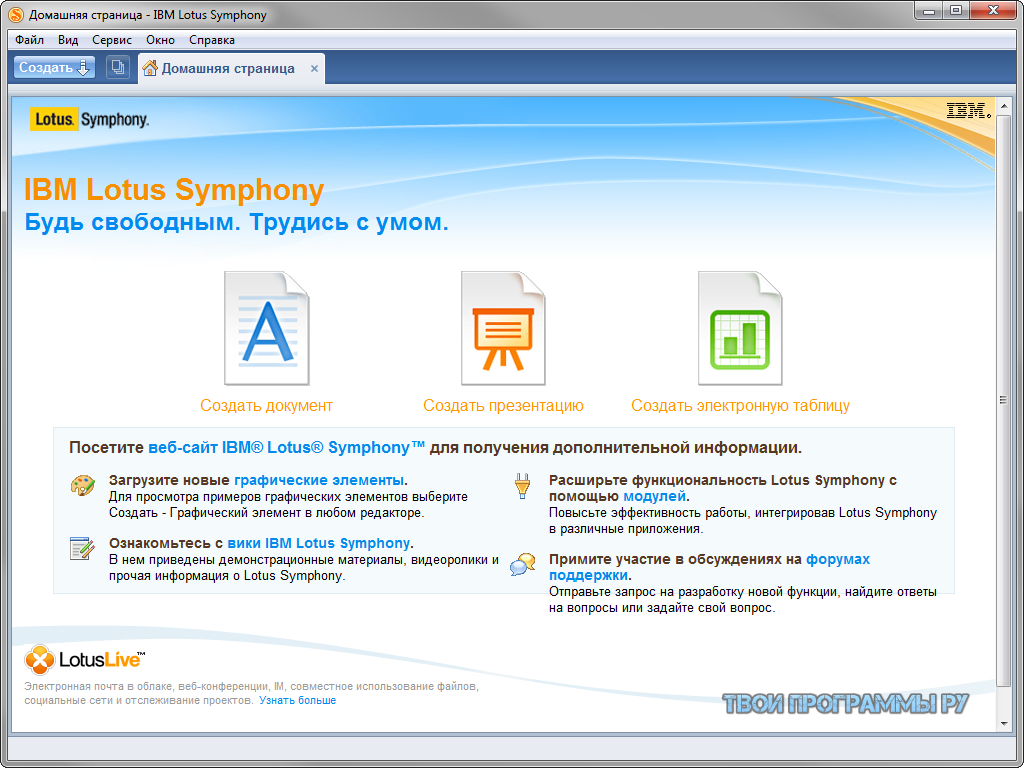Click the vertical scrollbar up arrow
The image size is (1024, 768).
point(1004,105)
